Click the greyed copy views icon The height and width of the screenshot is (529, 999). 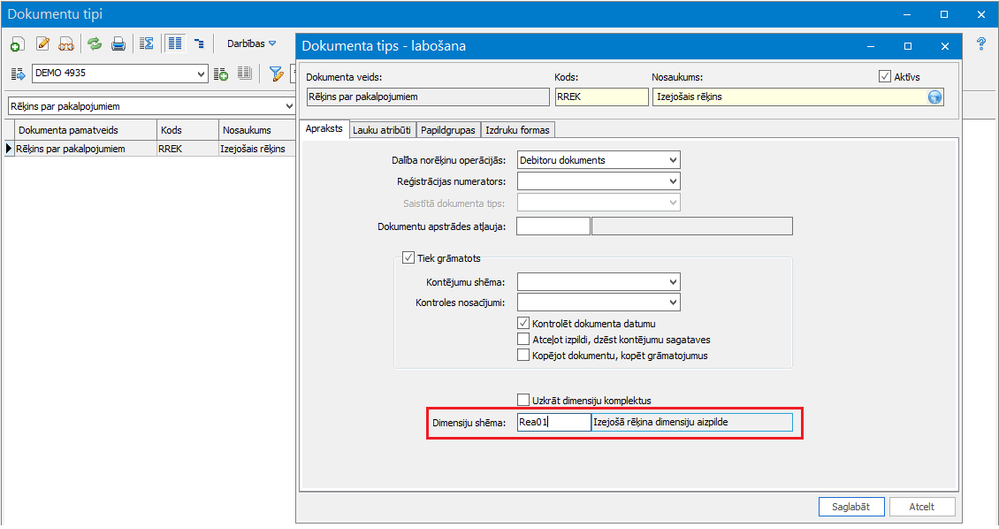click(x=245, y=74)
